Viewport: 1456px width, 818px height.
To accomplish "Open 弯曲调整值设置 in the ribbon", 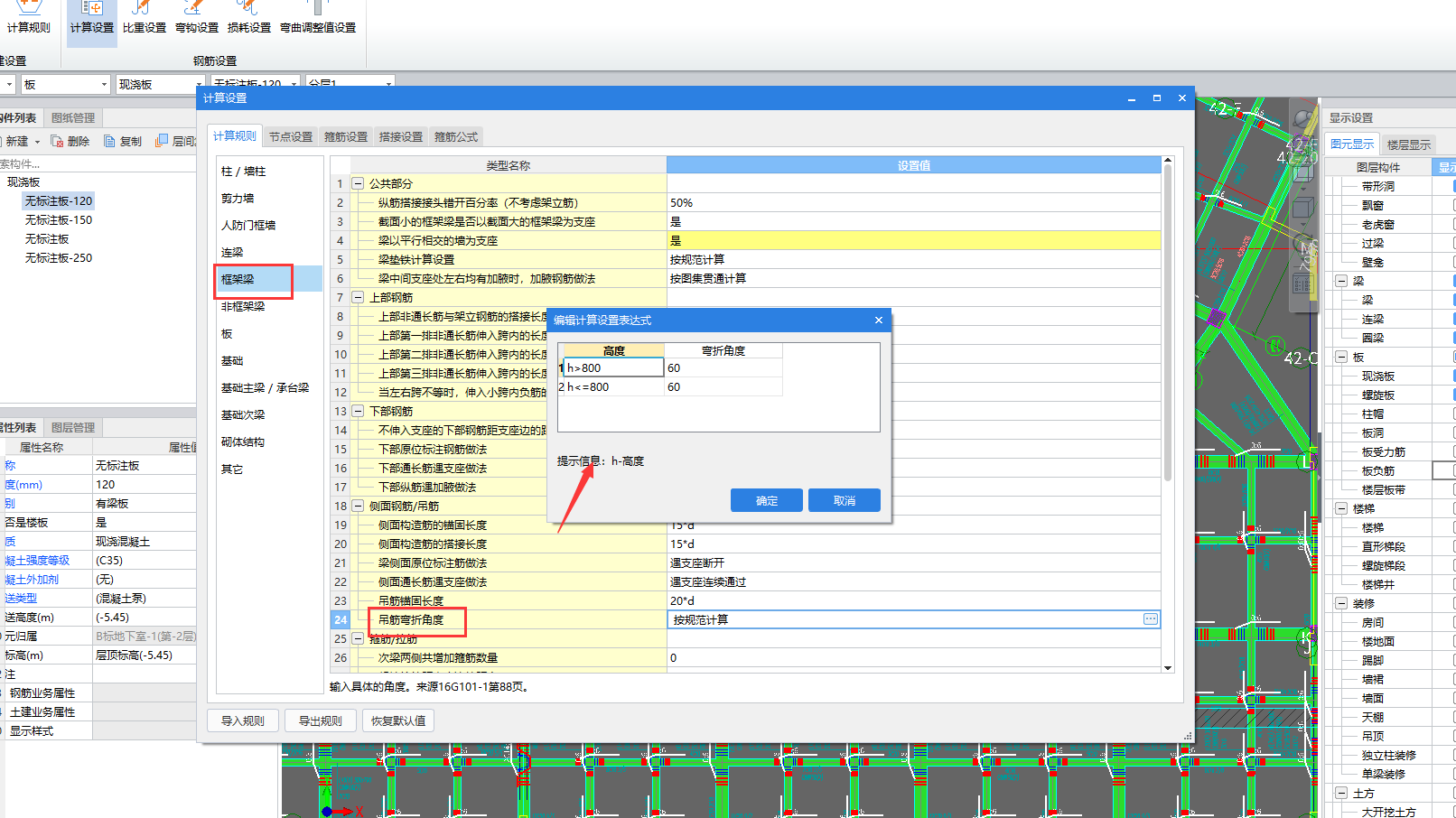I will pyautogui.click(x=318, y=18).
